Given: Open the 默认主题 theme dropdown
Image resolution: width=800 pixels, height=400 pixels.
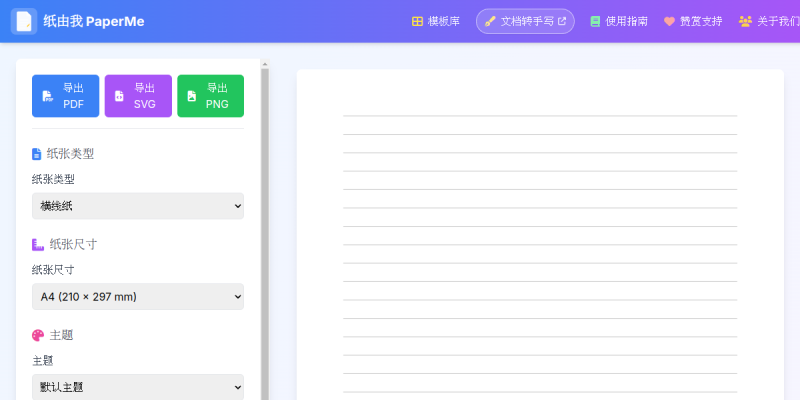Looking at the screenshot, I should (138, 387).
